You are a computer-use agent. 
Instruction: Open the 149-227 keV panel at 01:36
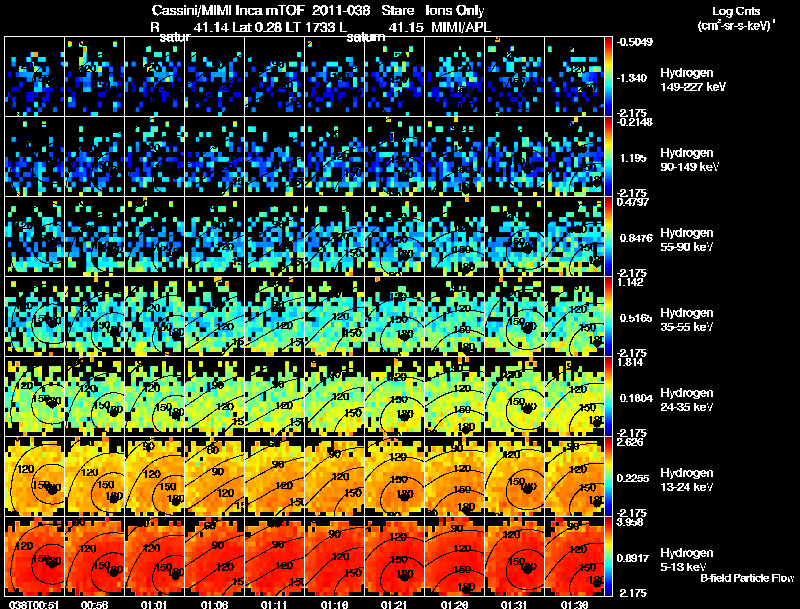click(574, 77)
